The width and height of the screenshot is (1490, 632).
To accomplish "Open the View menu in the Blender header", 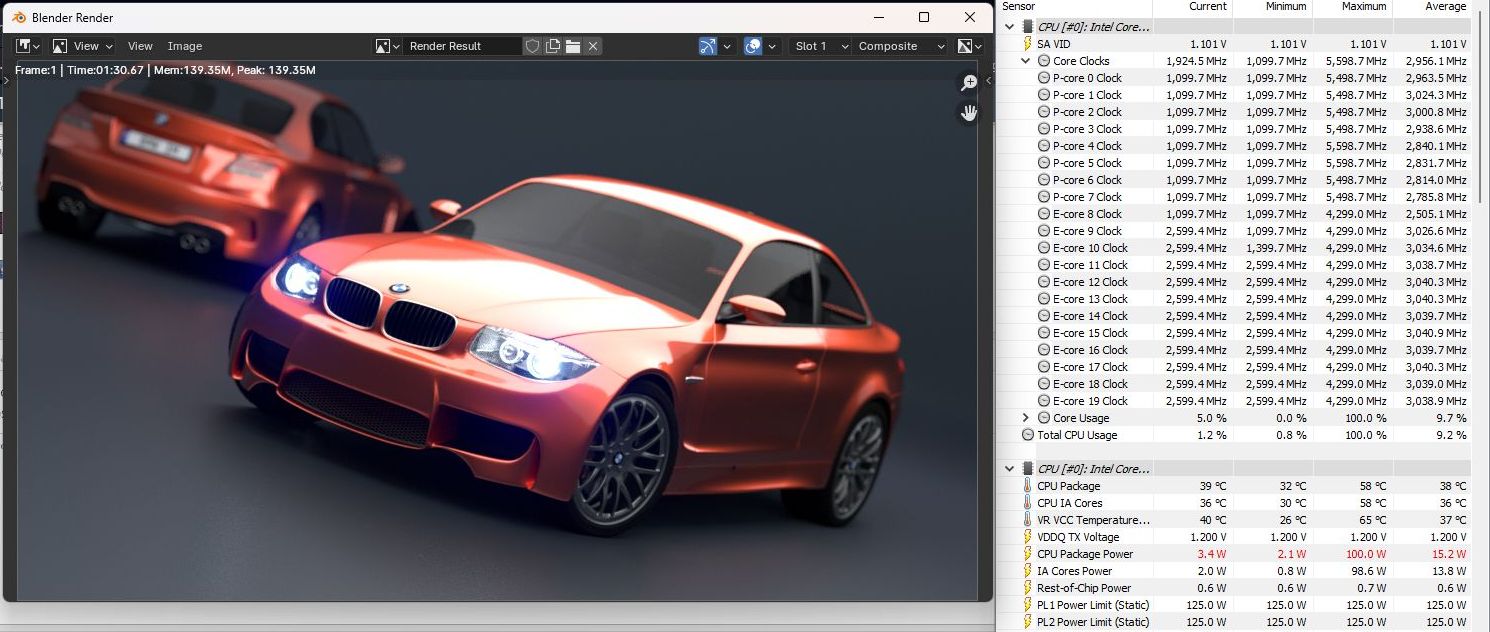I will [140, 46].
